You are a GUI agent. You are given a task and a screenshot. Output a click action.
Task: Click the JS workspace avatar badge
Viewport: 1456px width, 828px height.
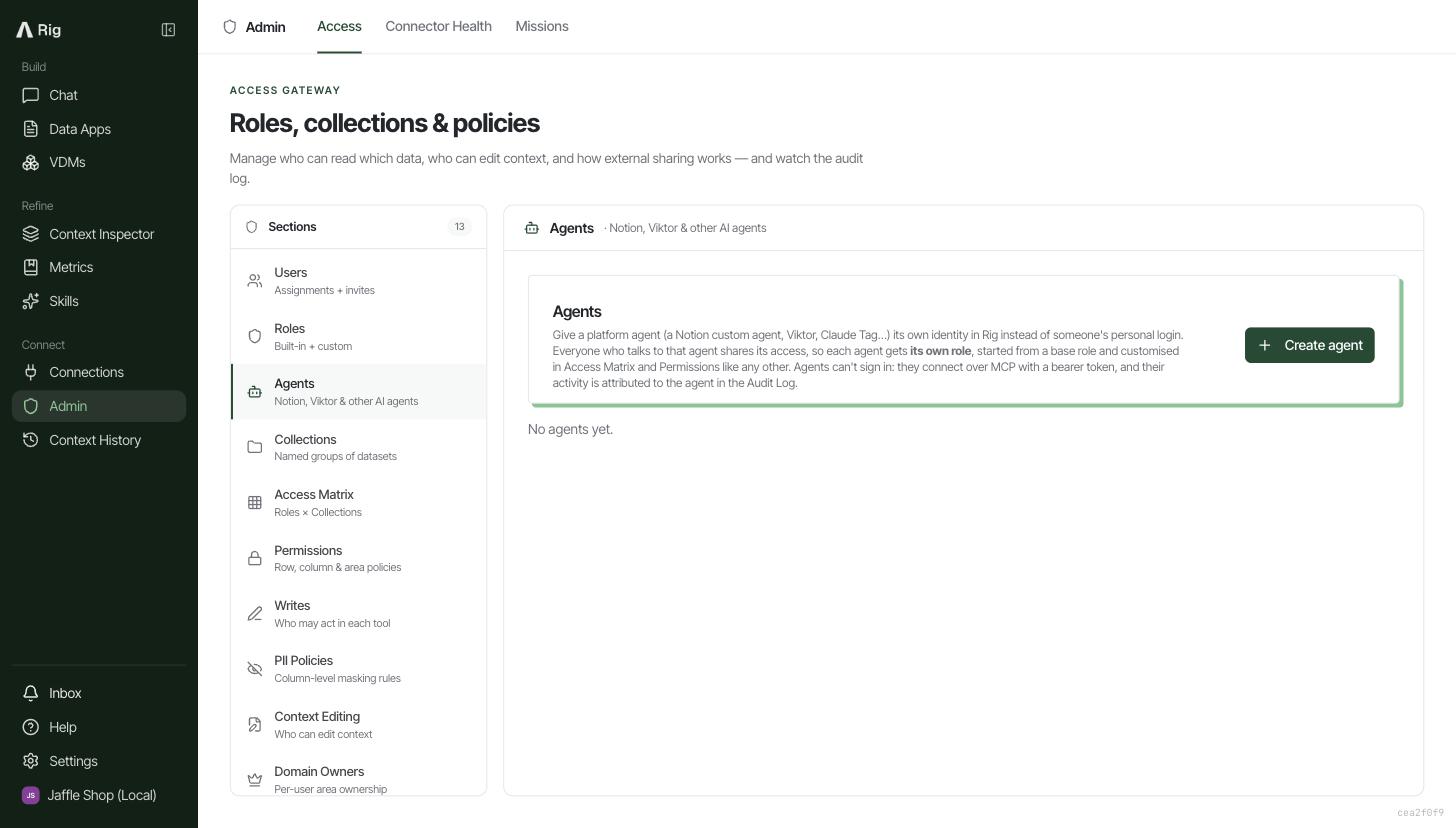[31, 795]
